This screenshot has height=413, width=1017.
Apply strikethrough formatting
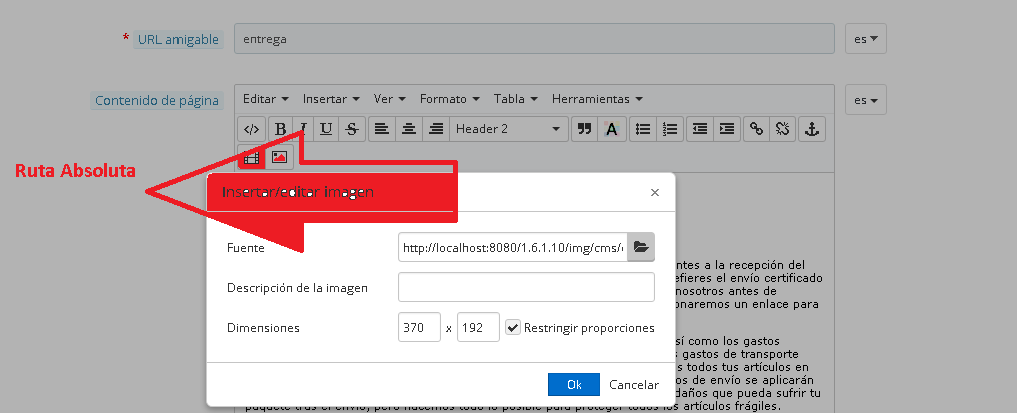[351, 129]
